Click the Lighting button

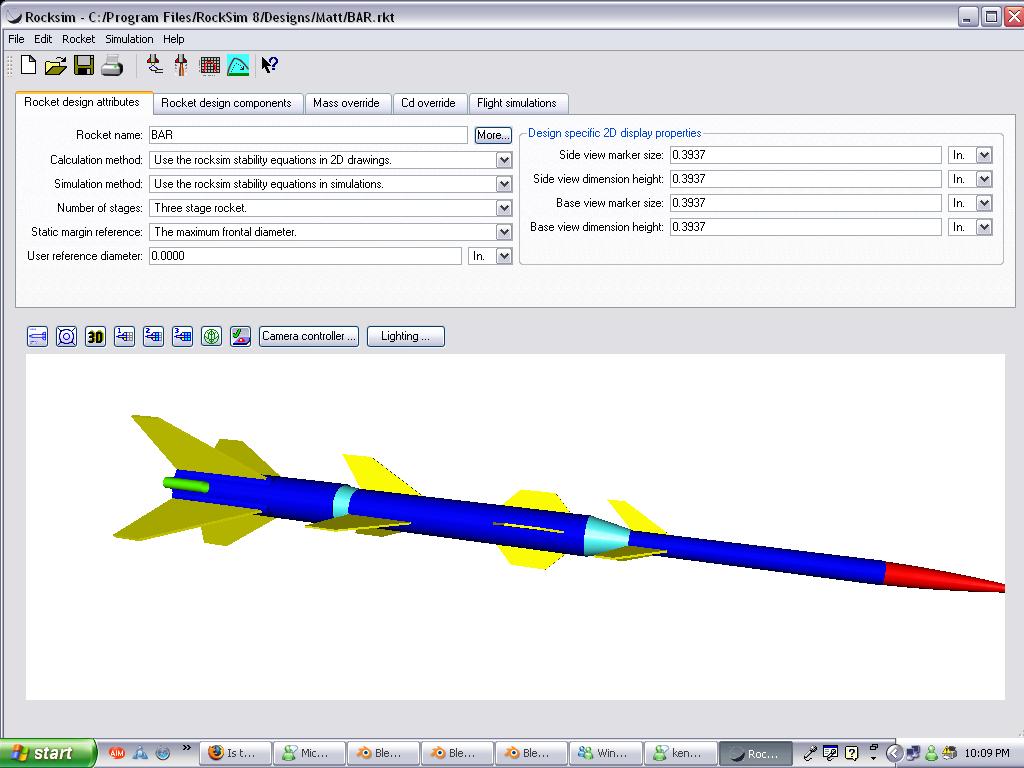pos(405,336)
